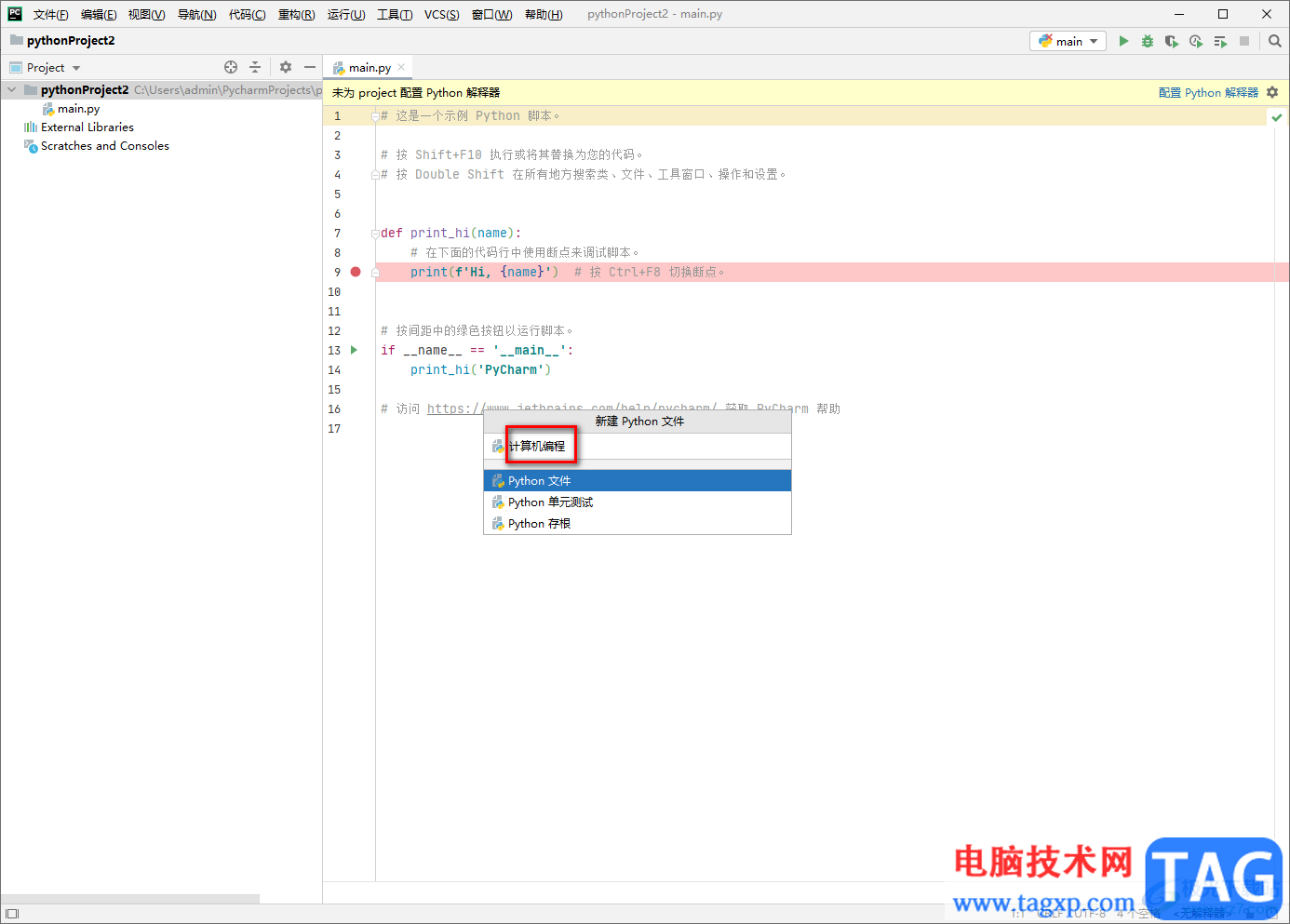Click the Run Anything toolbar icon

1220,41
